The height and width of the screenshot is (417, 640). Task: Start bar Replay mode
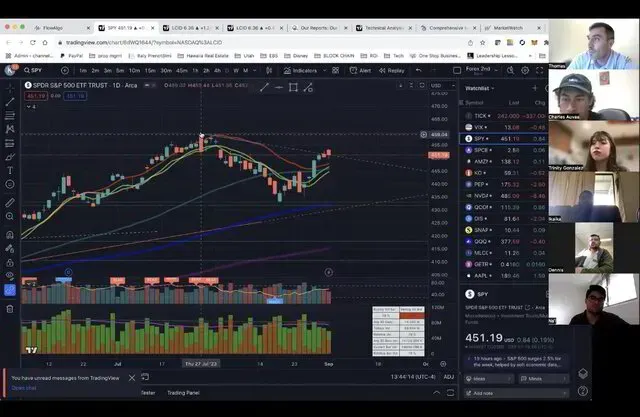391,71
